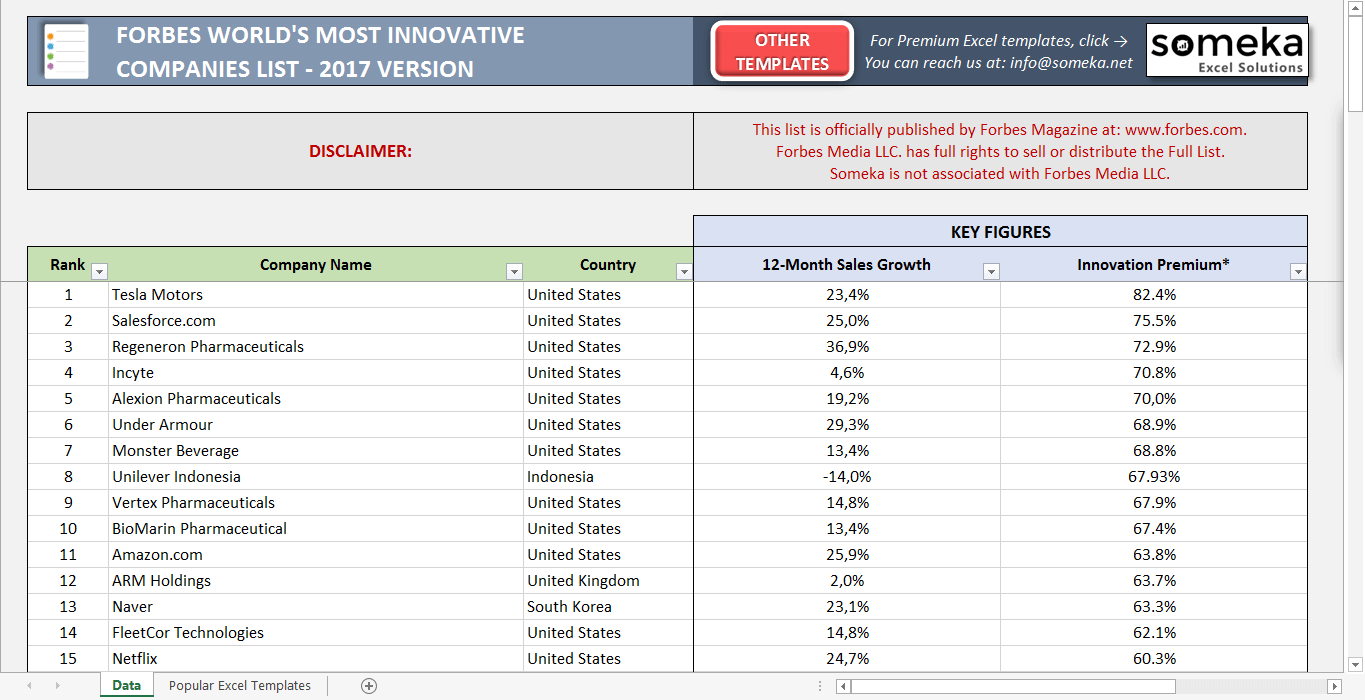Select the ARM Holdings cell
Screen dimensions: 1365x700
(x=316, y=581)
